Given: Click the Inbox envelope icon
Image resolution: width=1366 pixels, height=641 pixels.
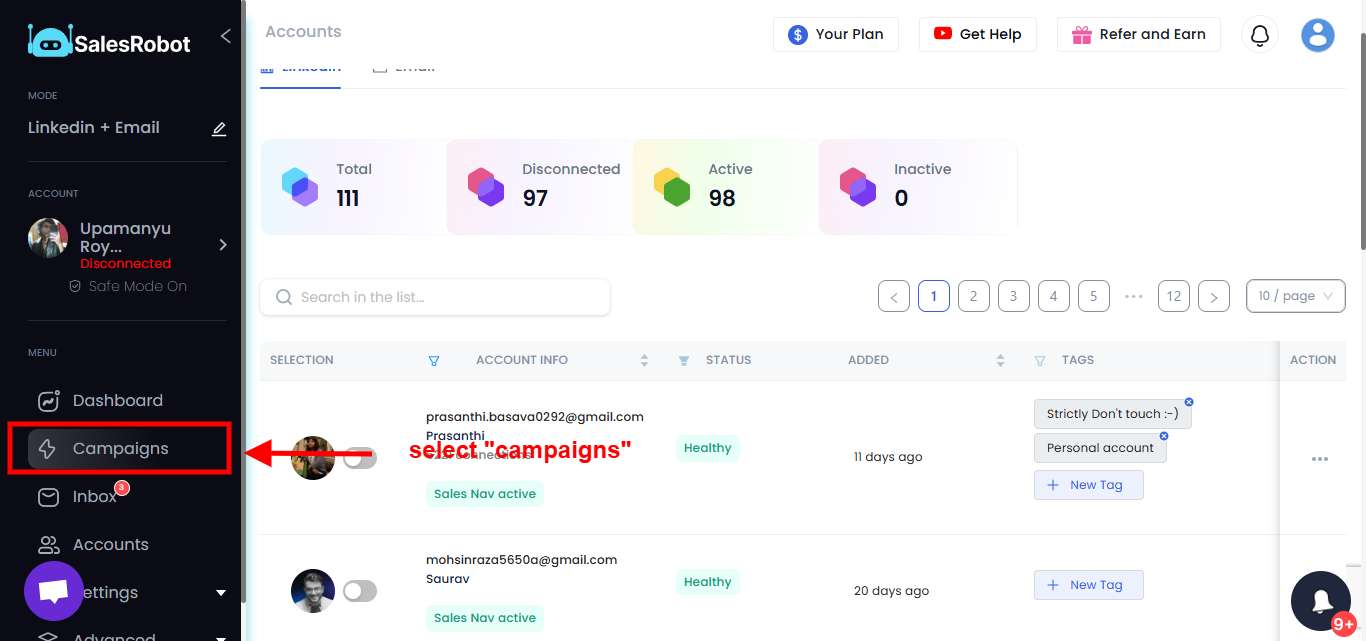Looking at the screenshot, I should pyautogui.click(x=48, y=497).
